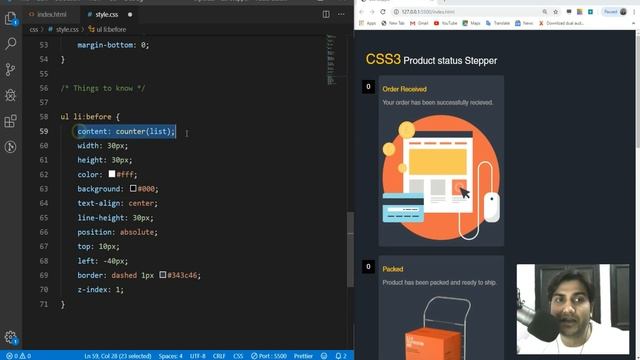Viewport: 640px width, 360px height.
Task: Stop Live Server at Port : 5500
Action: (269, 356)
